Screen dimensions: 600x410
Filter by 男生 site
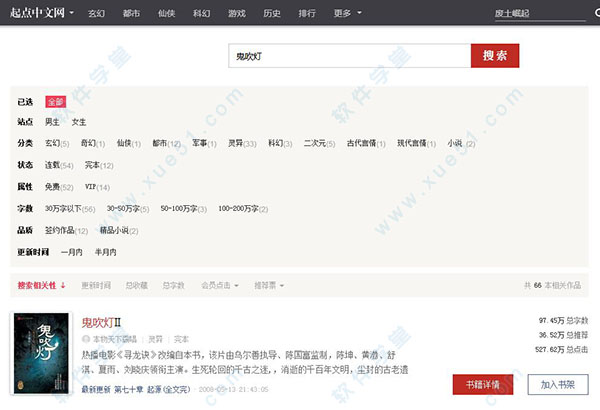pyautogui.click(x=52, y=122)
